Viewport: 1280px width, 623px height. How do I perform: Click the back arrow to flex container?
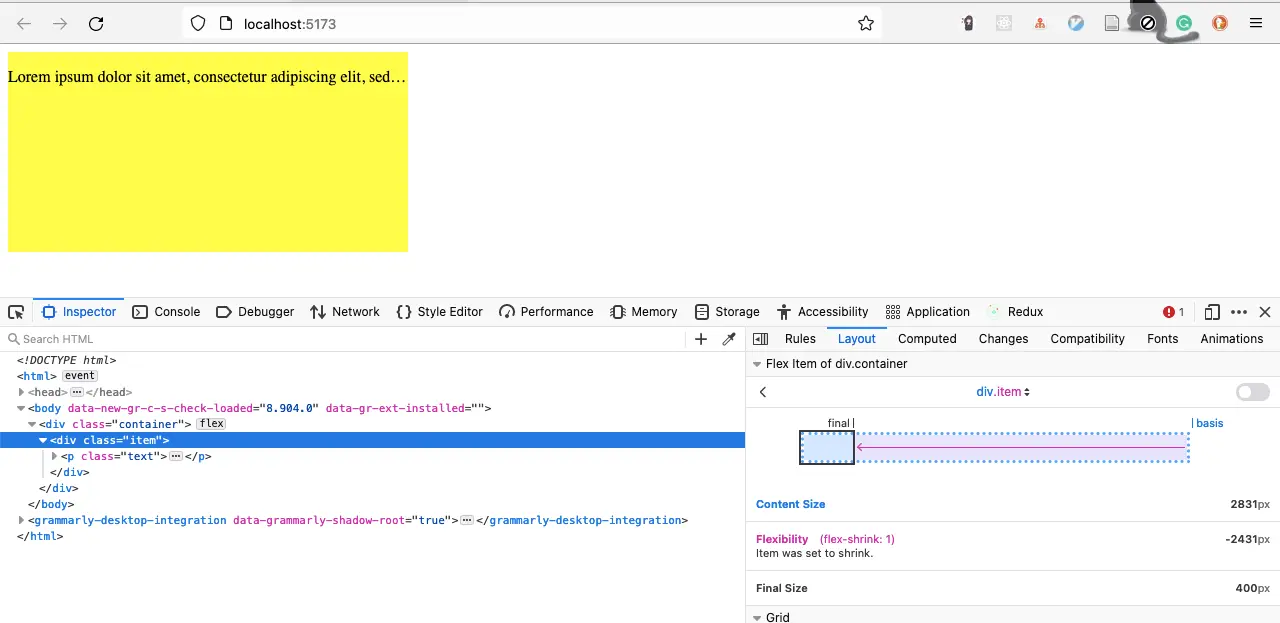tap(763, 392)
